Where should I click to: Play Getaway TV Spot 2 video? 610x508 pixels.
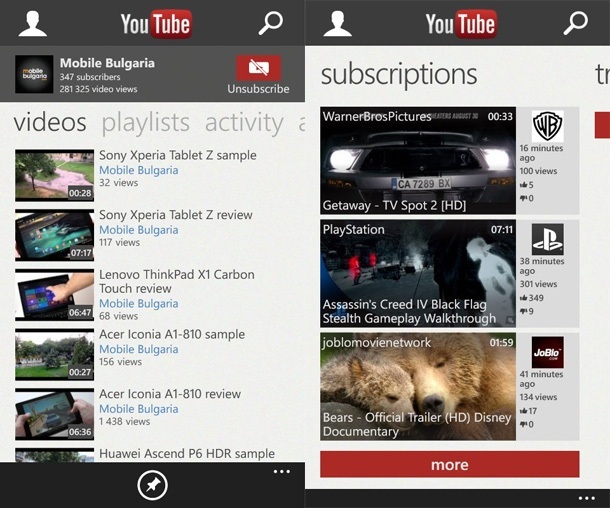(x=418, y=161)
